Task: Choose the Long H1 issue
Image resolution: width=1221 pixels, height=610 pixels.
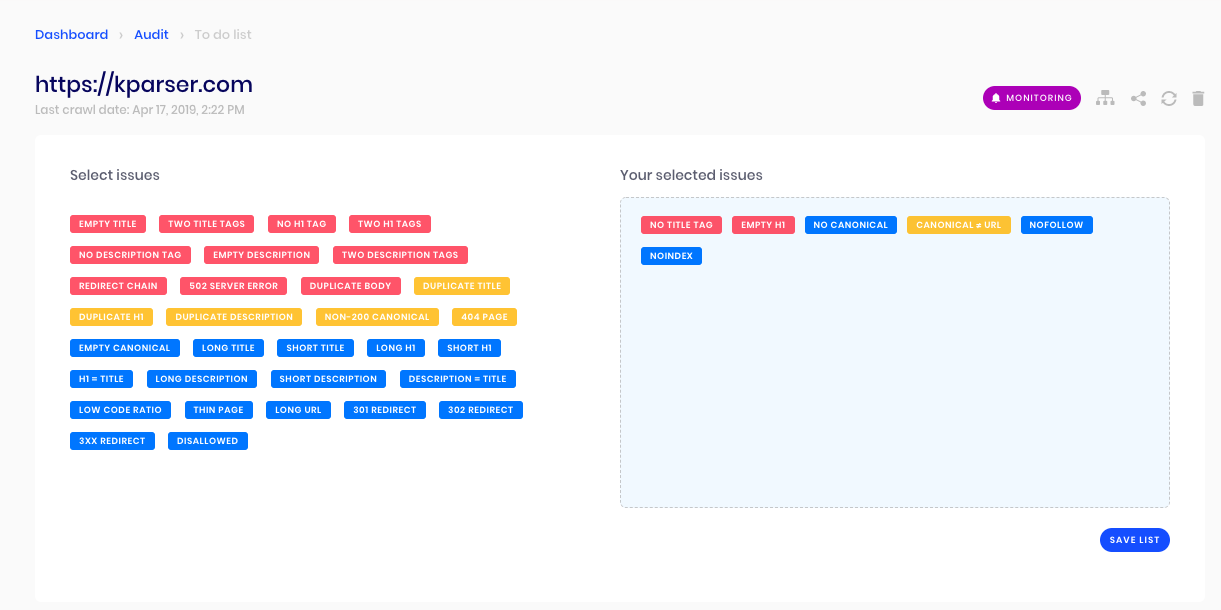Action: click(396, 348)
